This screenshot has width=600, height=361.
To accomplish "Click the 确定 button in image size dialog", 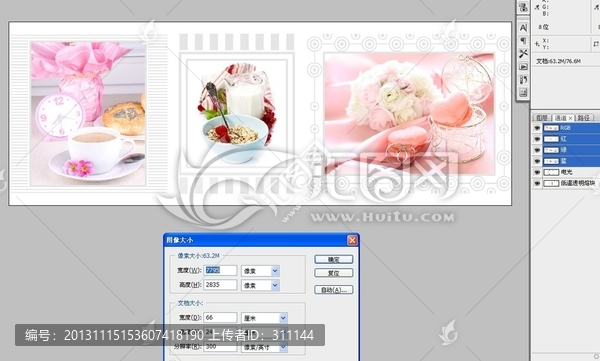I will click(x=334, y=260).
